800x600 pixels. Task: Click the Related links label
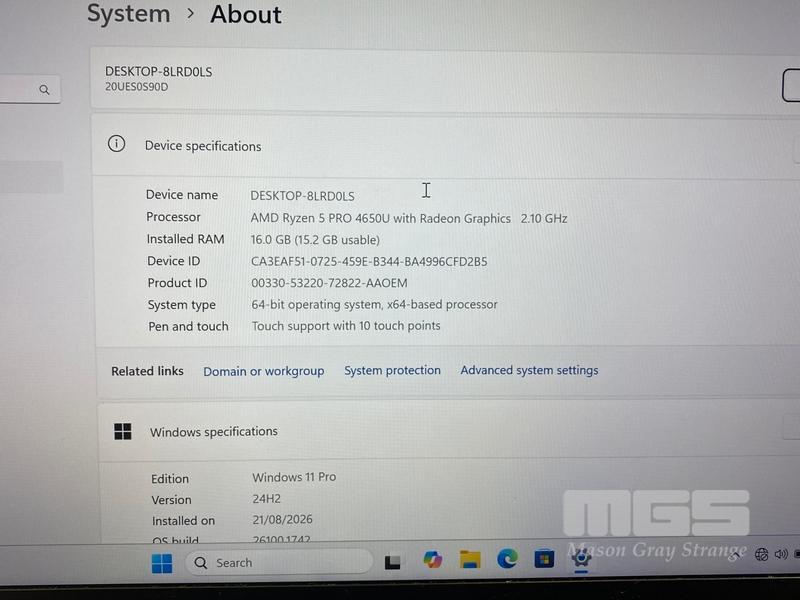[x=147, y=371]
